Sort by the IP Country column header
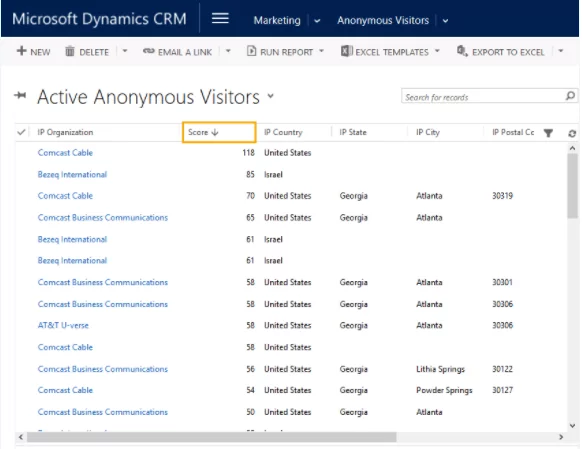 [283, 132]
